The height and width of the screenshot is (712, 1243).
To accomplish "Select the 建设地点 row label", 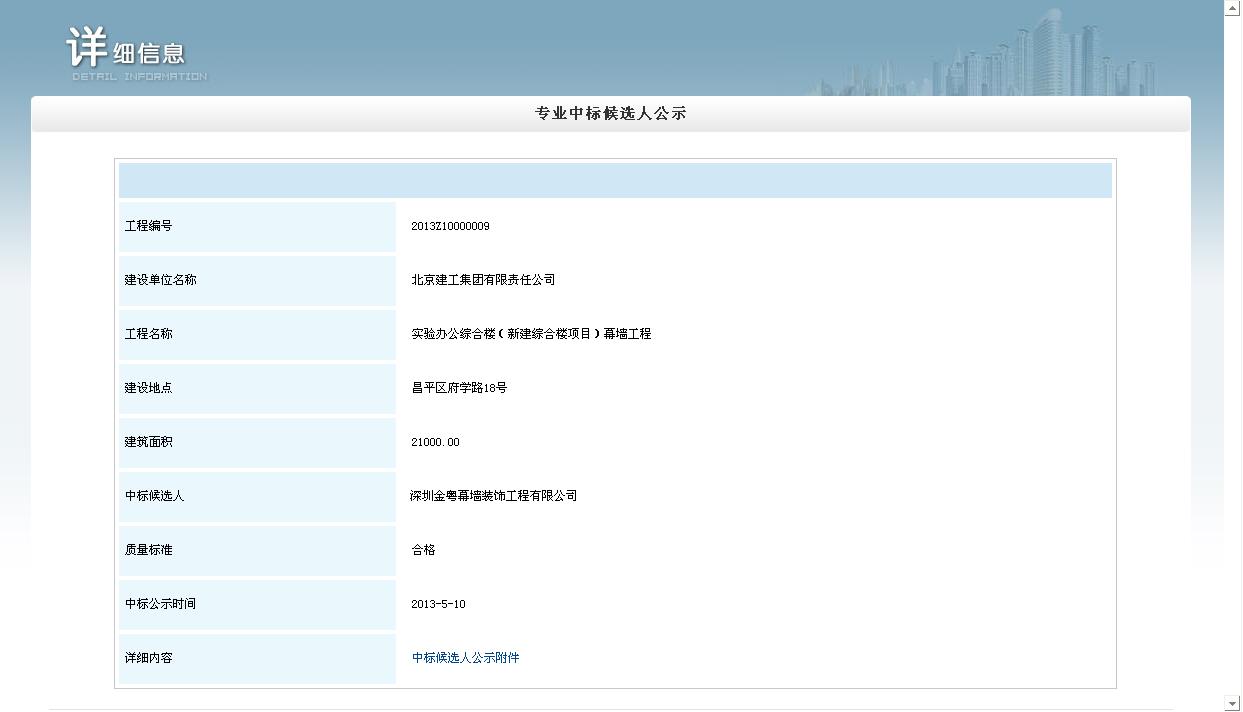I will pos(148,388).
